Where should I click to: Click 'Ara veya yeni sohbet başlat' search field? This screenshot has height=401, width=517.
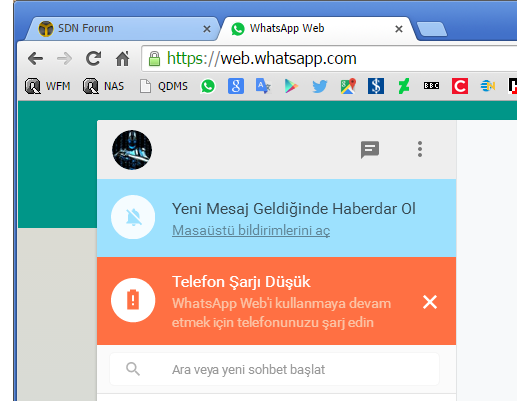coord(274,369)
